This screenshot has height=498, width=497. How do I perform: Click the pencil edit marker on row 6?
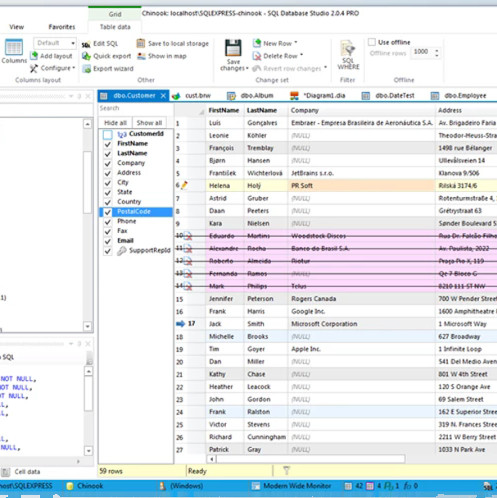[x=184, y=185]
